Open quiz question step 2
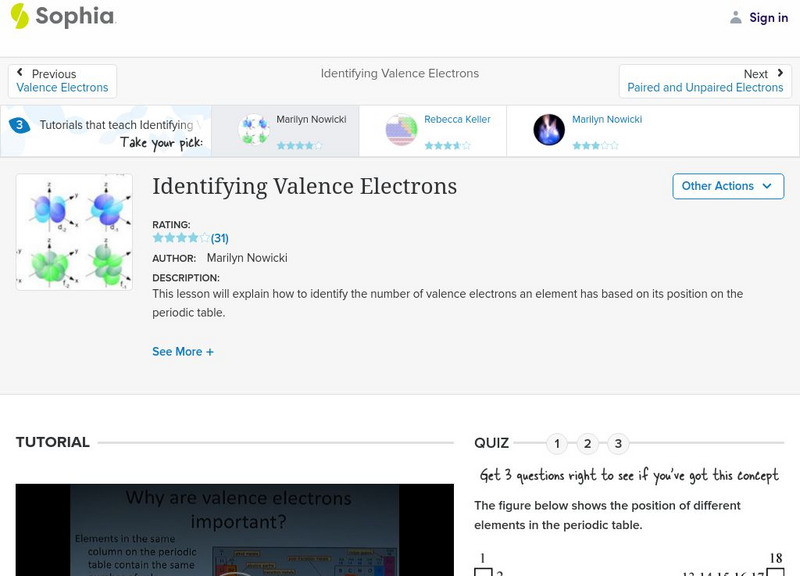The image size is (800, 576). click(x=588, y=441)
